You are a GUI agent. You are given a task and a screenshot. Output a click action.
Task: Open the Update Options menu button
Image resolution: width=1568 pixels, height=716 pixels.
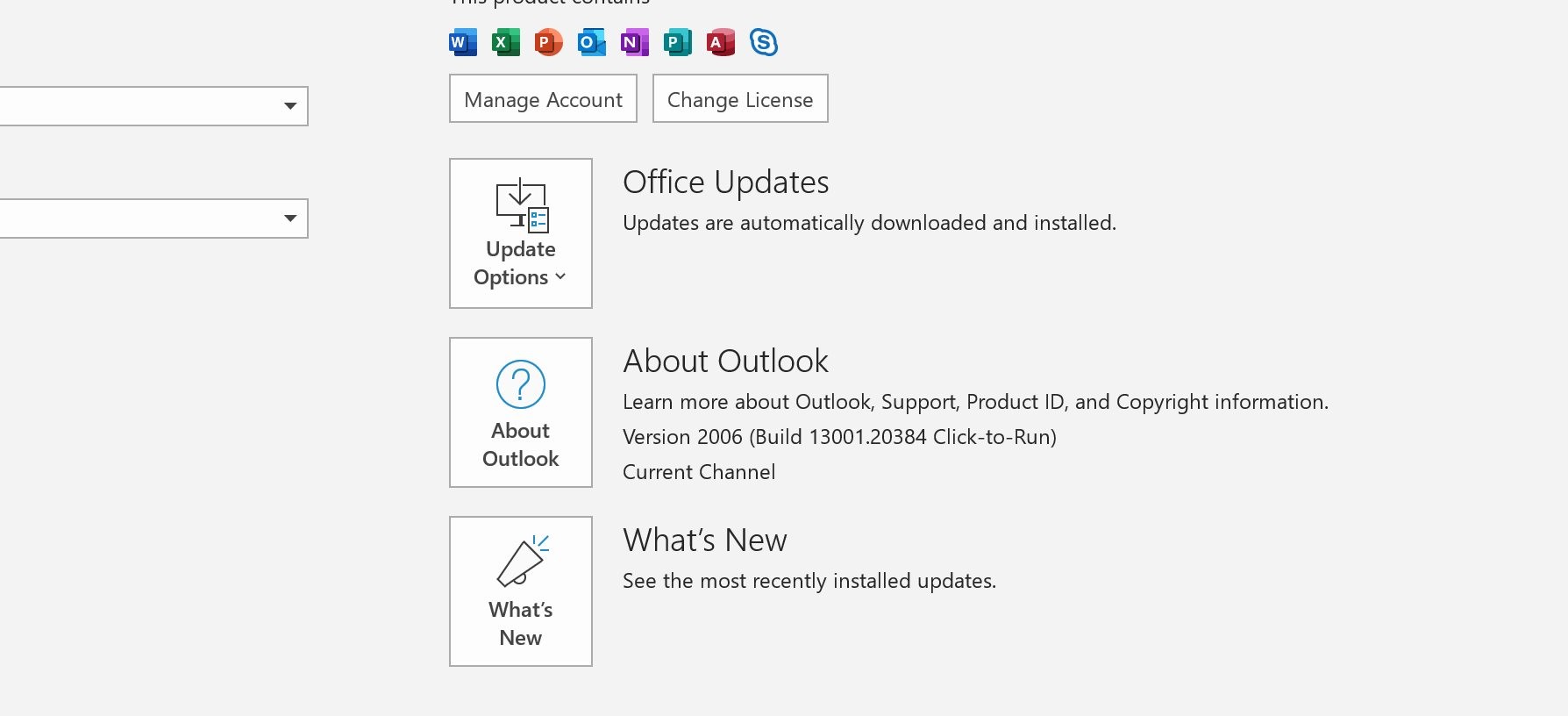point(521,233)
